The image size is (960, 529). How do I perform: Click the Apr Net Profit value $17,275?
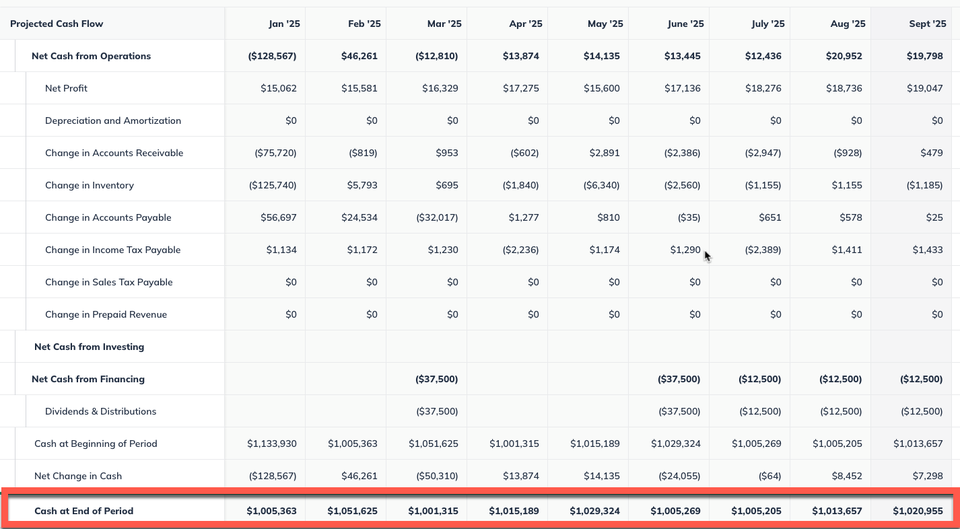click(x=521, y=89)
